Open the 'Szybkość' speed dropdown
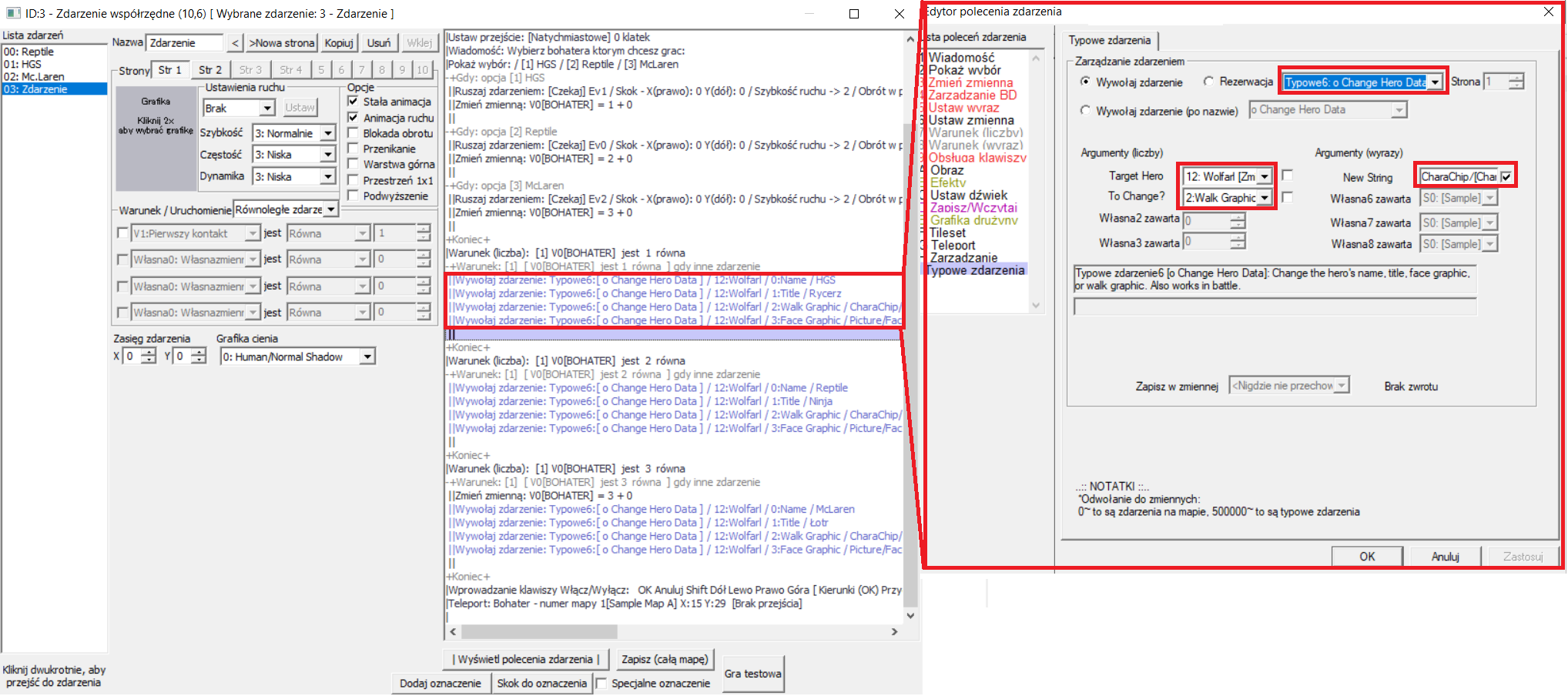Image resolution: width=1568 pixels, height=696 pixels. tap(328, 133)
